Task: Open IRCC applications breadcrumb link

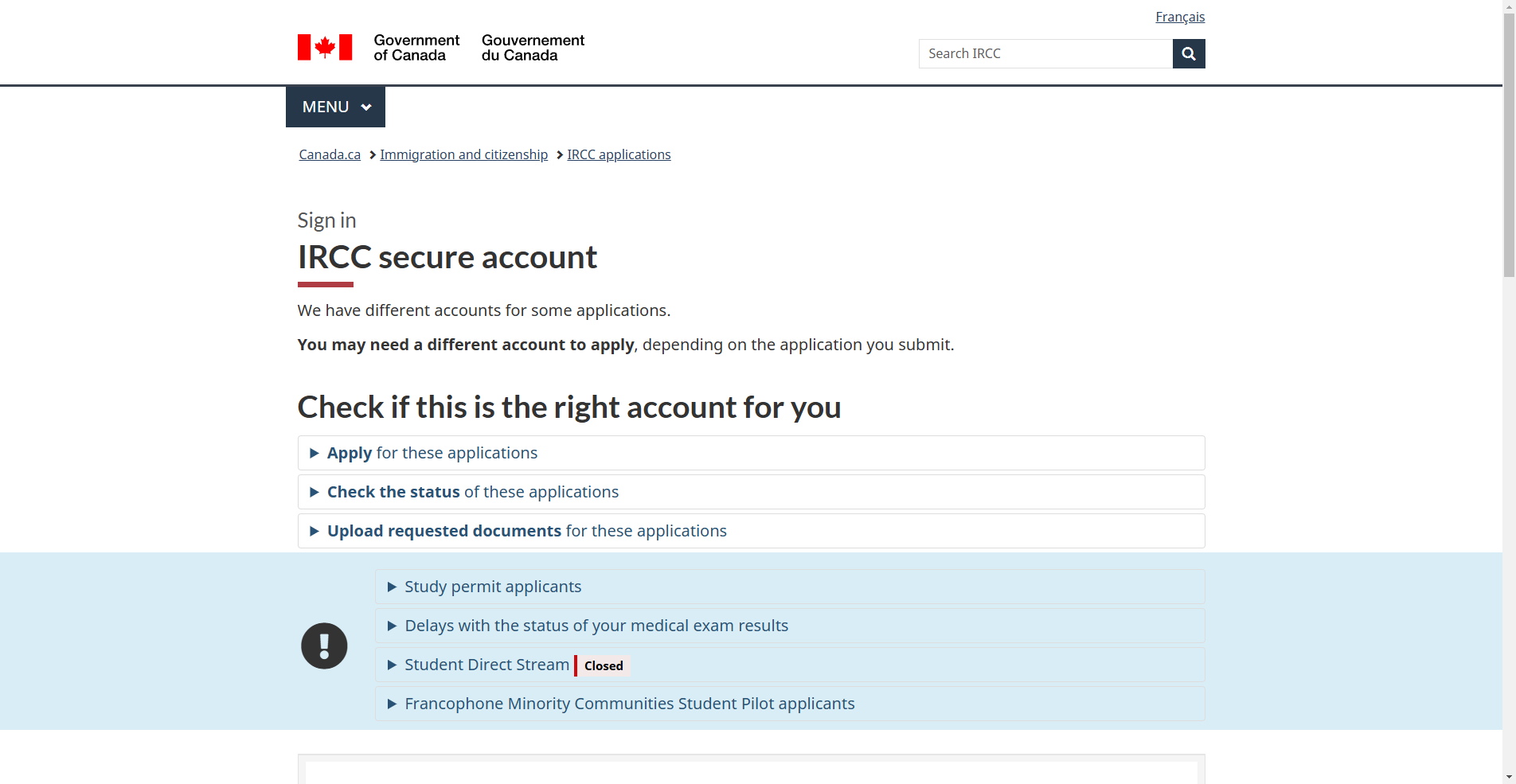Action: tap(619, 154)
